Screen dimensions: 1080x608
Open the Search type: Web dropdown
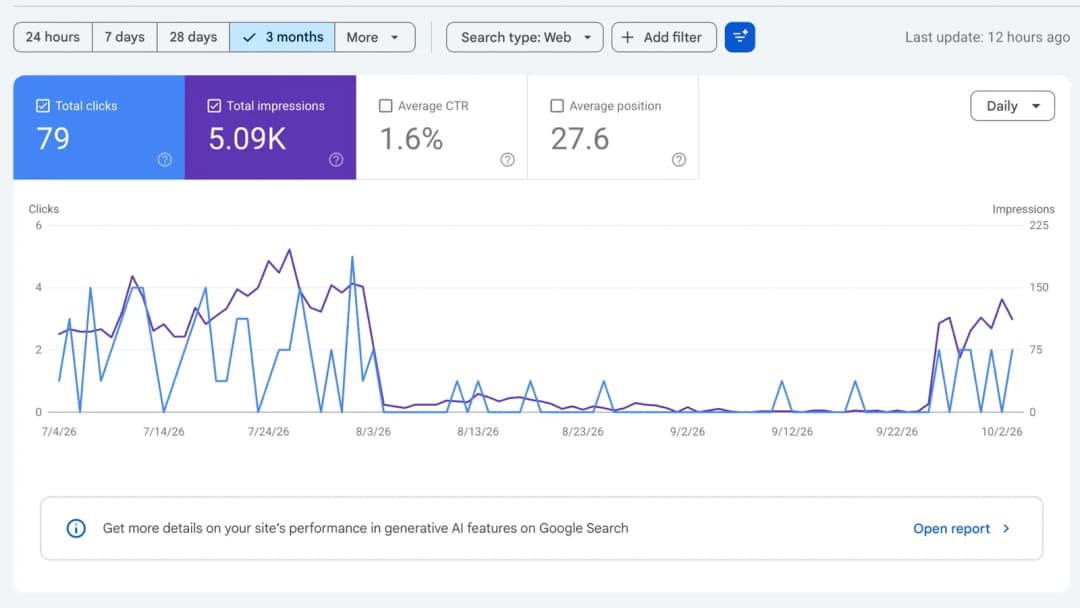click(x=525, y=37)
